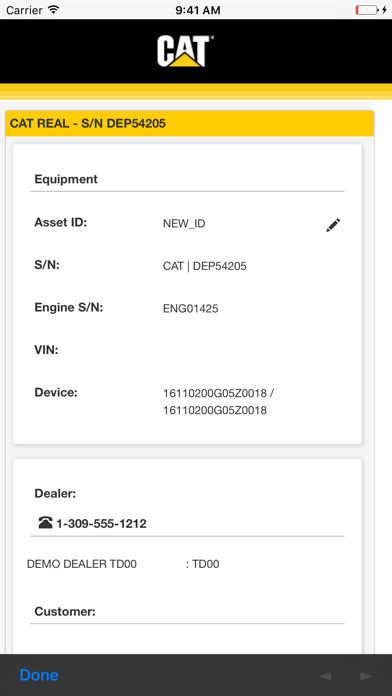
Task: Tap the VIN: label
Action: (x=47, y=350)
